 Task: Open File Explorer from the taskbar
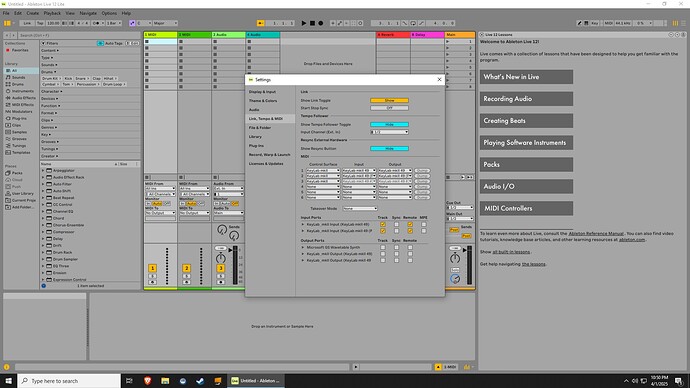point(165,381)
